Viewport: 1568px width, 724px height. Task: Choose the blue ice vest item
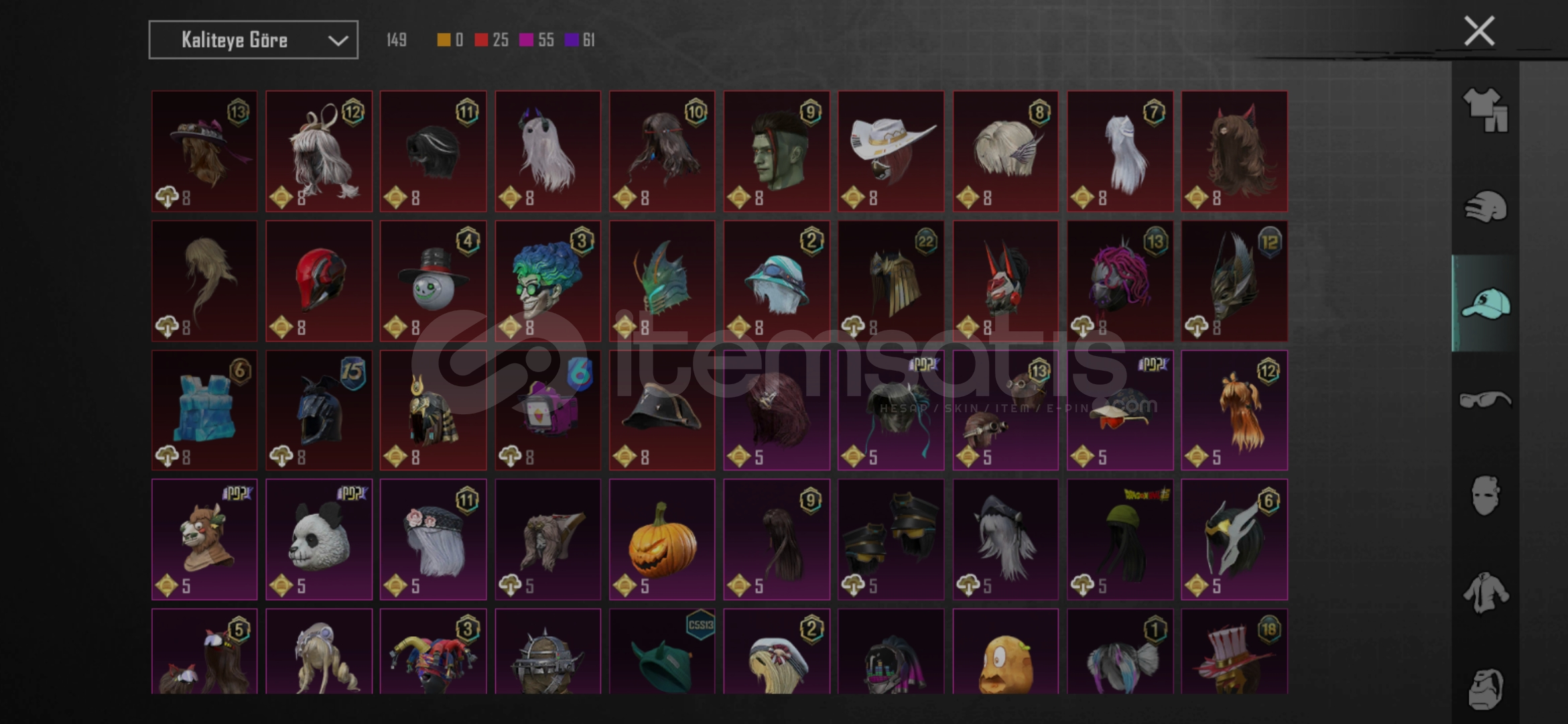(204, 410)
